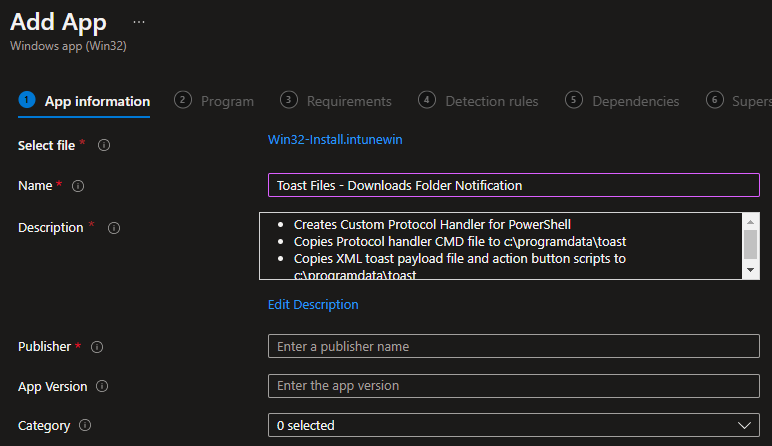The height and width of the screenshot is (446, 772).
Task: Open the ellipsis menu next to Add App
Action: click(138, 21)
